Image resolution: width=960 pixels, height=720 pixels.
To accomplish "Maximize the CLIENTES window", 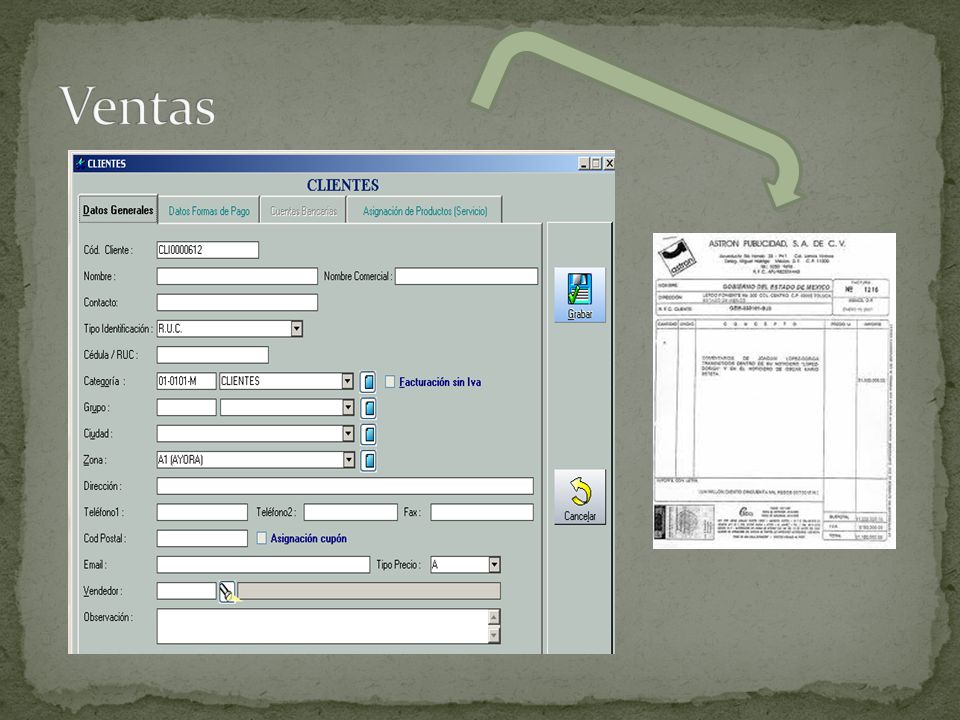I will click(x=596, y=163).
